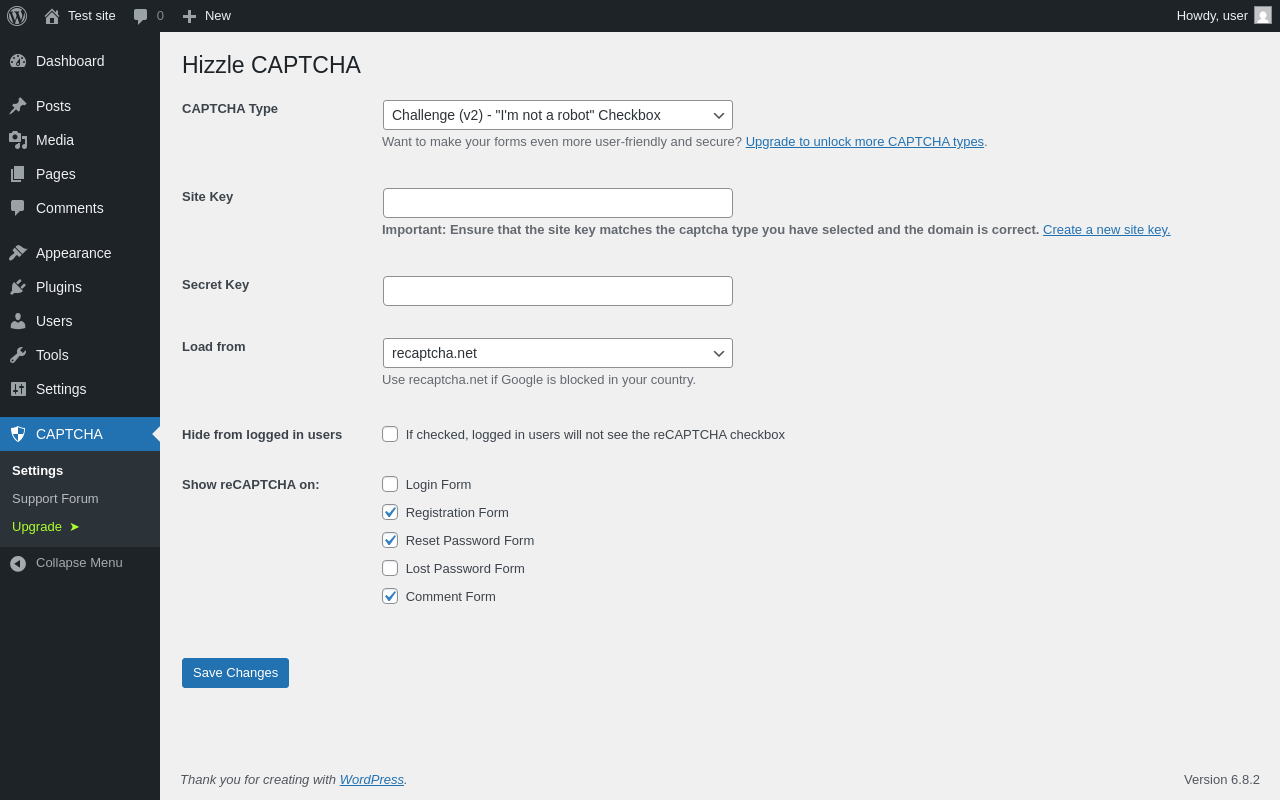Click the plus icon beside New
Screen dimensions: 1280x800
[189, 16]
